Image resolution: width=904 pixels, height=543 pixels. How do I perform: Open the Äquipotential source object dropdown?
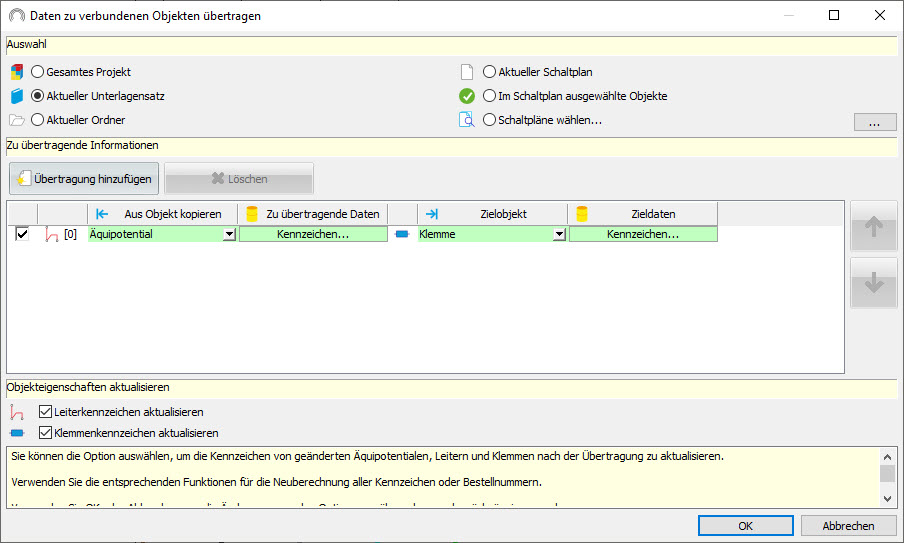pos(229,234)
